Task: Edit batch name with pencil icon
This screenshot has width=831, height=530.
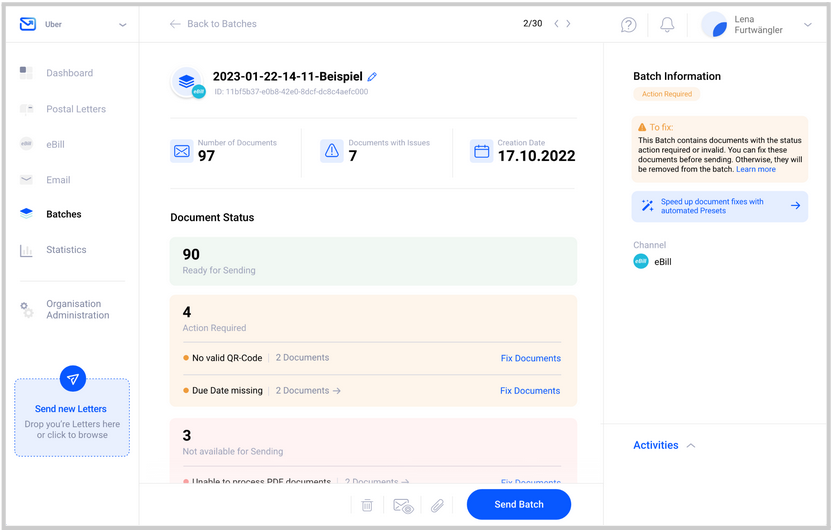Action: [x=372, y=77]
